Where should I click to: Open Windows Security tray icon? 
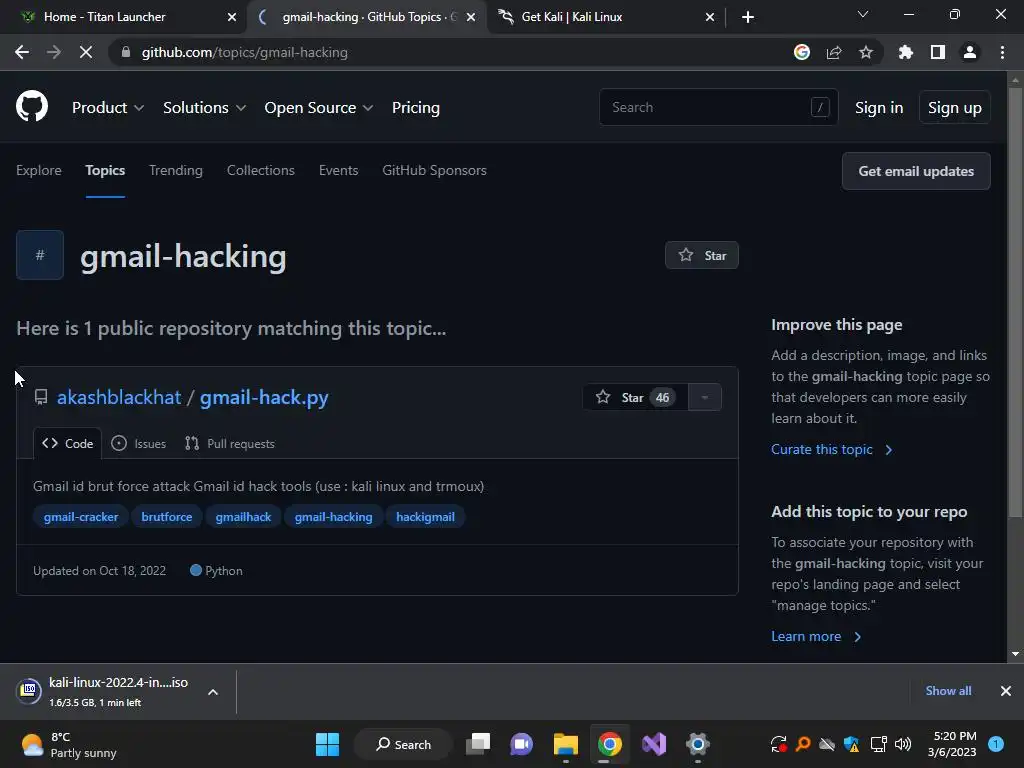[852, 744]
